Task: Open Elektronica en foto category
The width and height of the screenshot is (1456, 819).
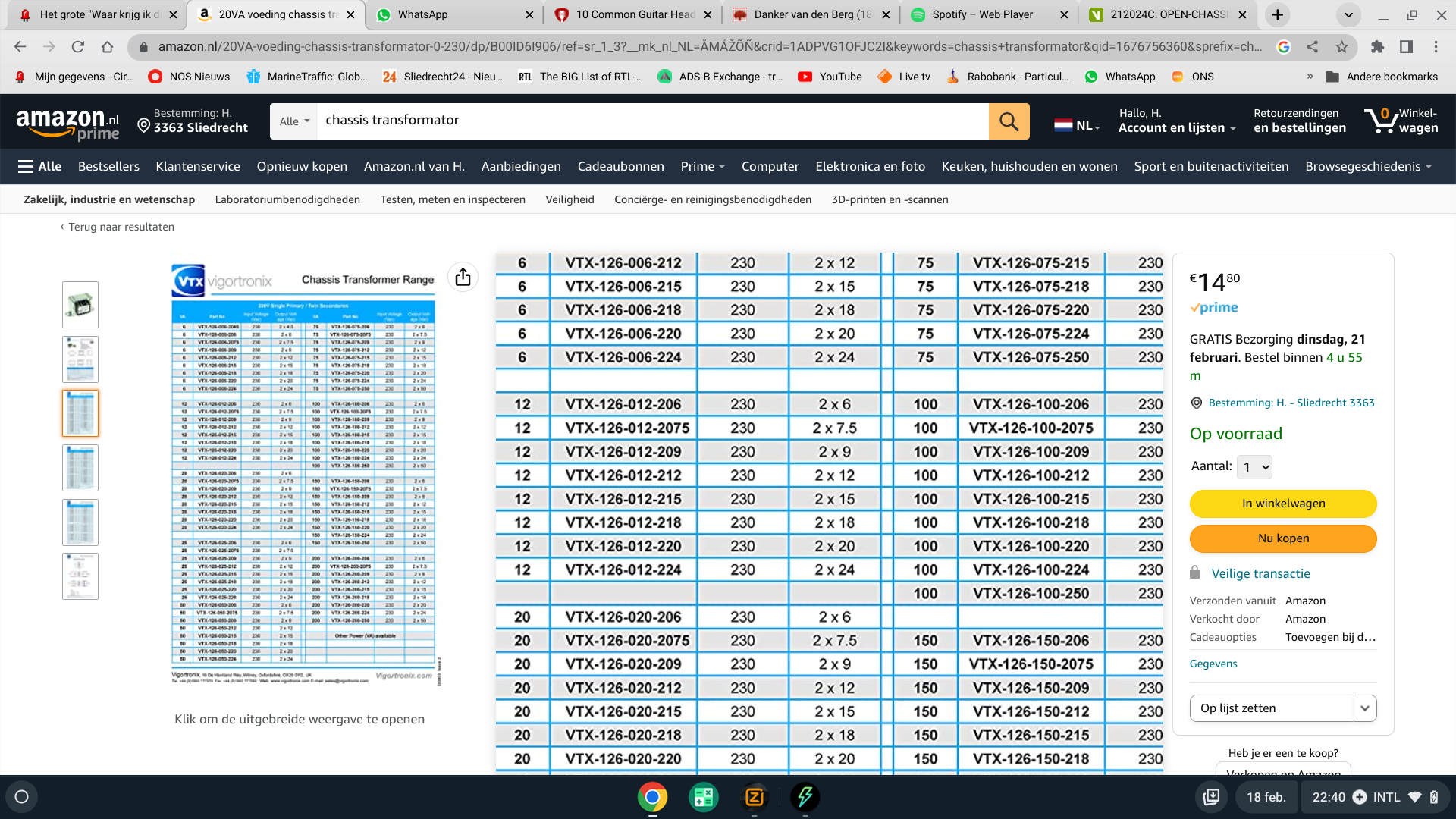Action: [870, 167]
